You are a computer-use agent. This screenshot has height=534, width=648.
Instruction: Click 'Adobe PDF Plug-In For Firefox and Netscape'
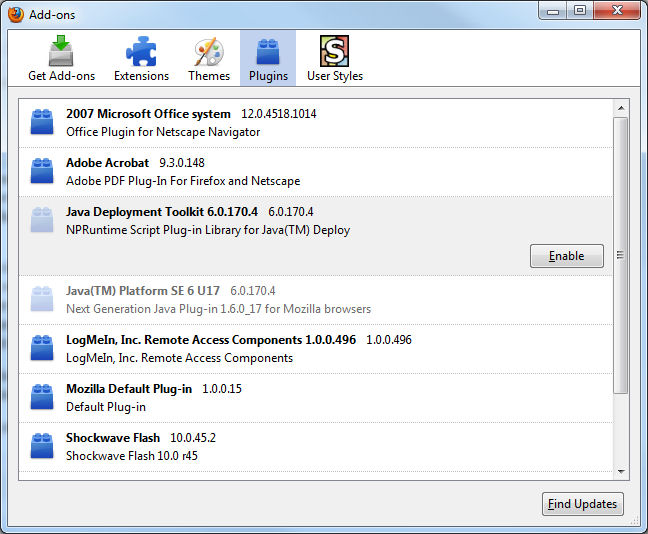click(x=183, y=181)
